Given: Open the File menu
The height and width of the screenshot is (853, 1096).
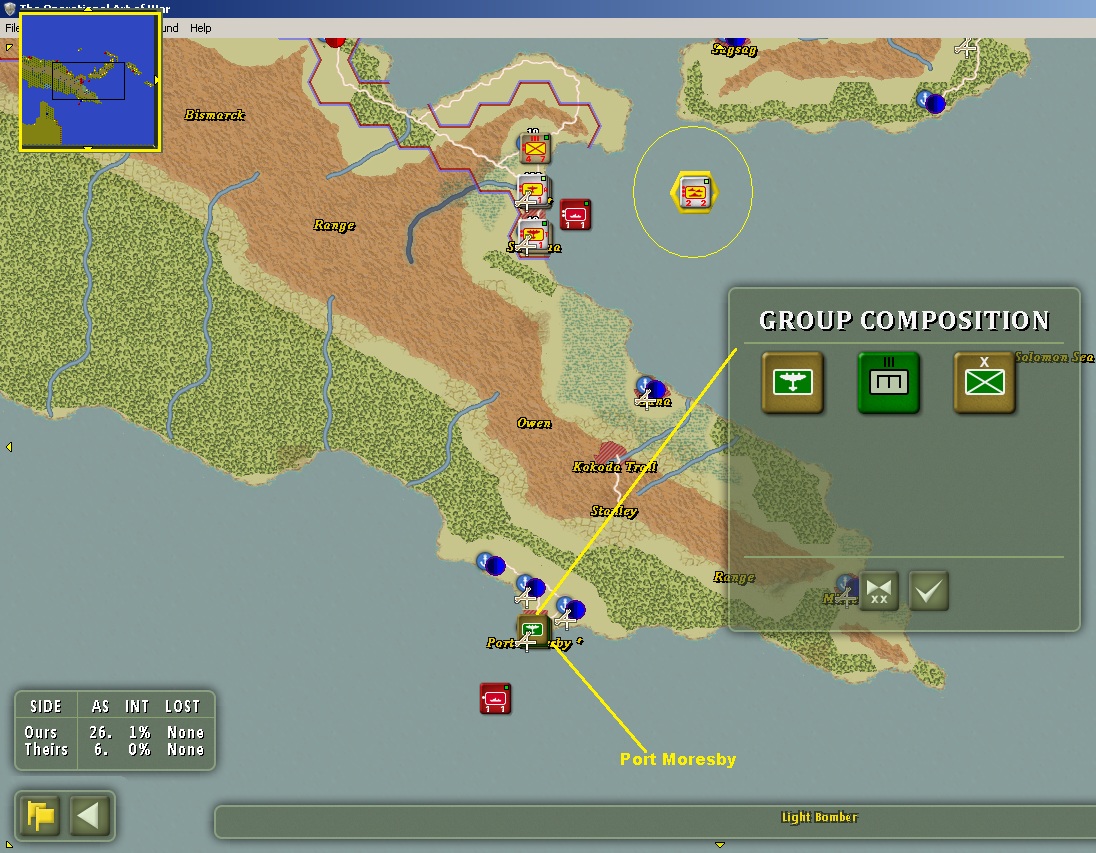Looking at the screenshot, I should pyautogui.click(x=12, y=28).
